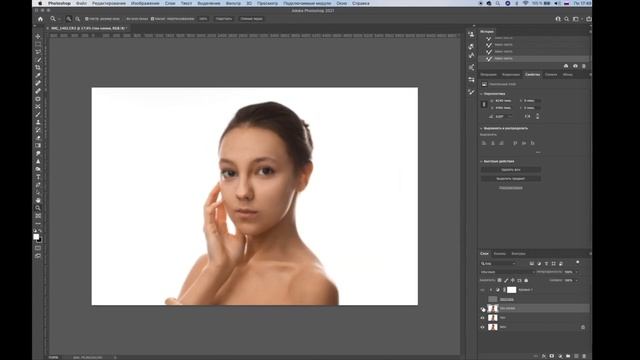Toggle the scrubby zoom checkbox
The height and width of the screenshot is (360, 640).
(x=152, y=19)
